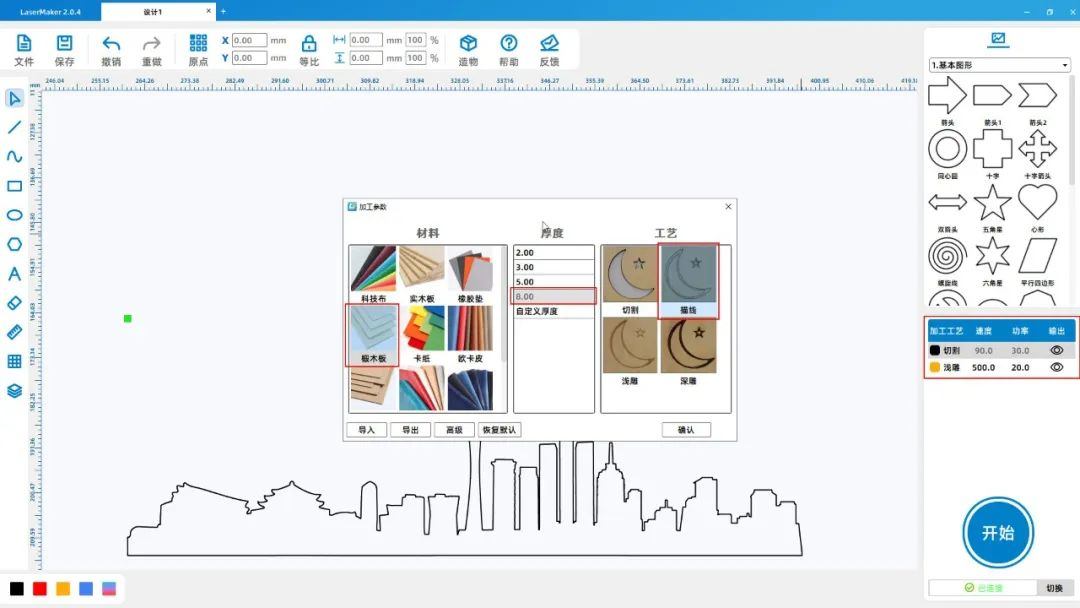This screenshot has width=1080, height=608.
Task: Select the 椴木板 material thumbnail
Action: 373,335
